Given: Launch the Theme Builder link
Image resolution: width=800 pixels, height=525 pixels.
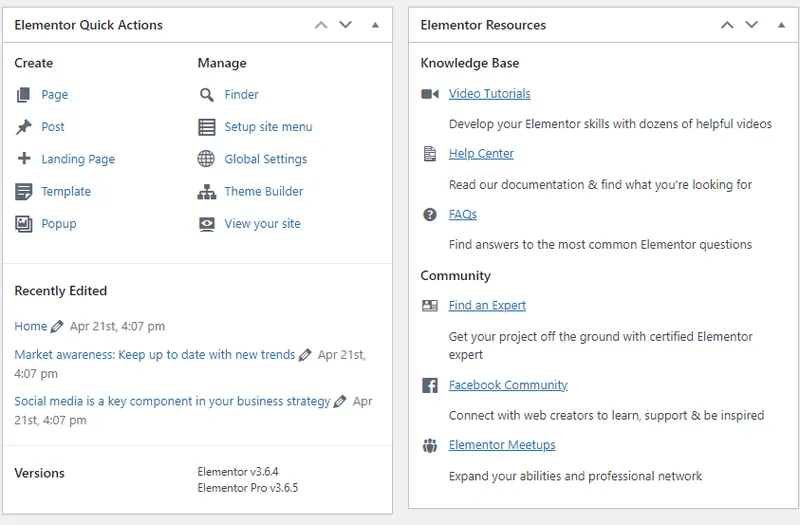Looking at the screenshot, I should coord(264,191).
